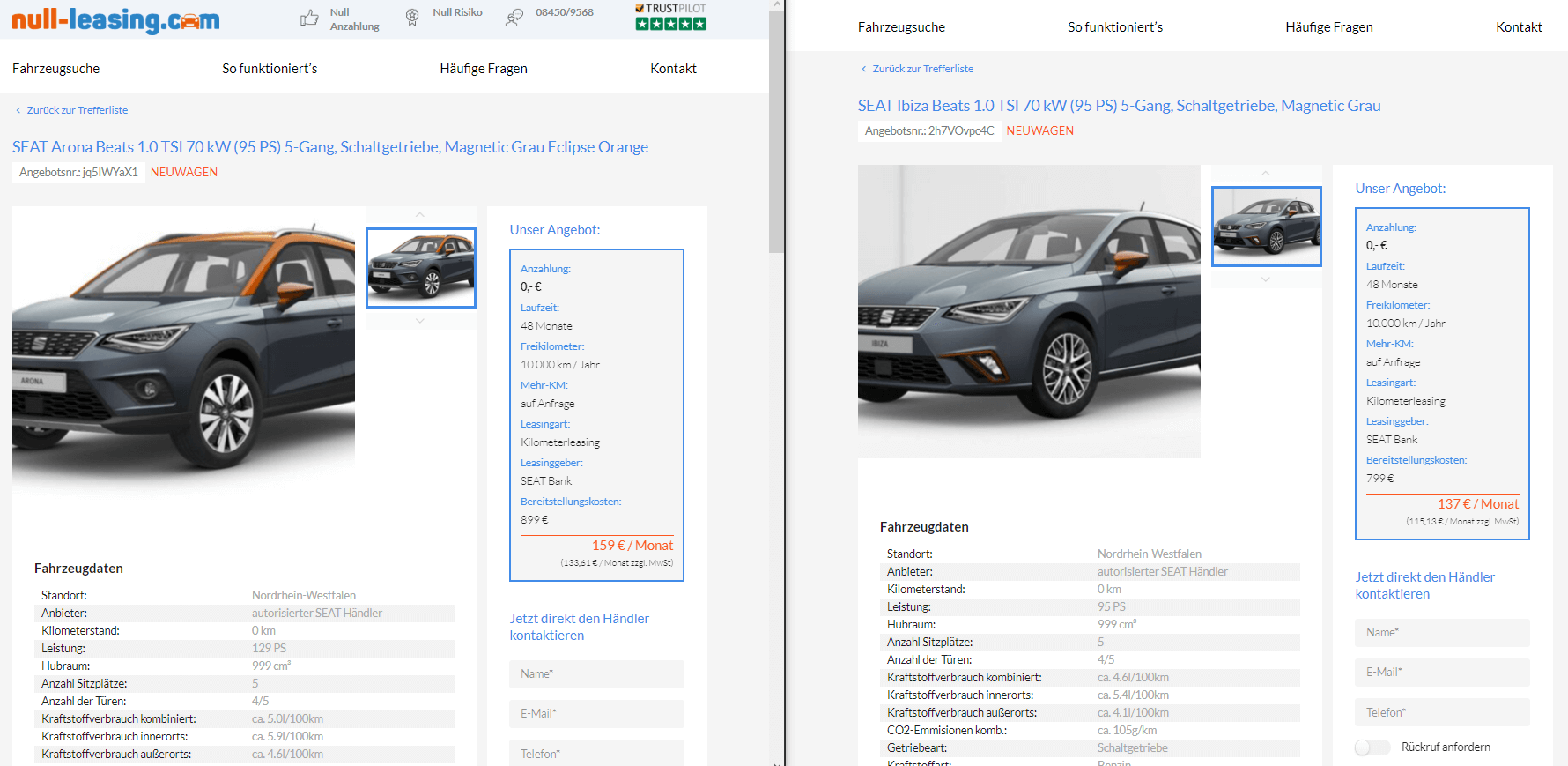Screen dimensions: 1568x766
Task: Click the SEAT Arona Beats title link
Action: pos(330,147)
